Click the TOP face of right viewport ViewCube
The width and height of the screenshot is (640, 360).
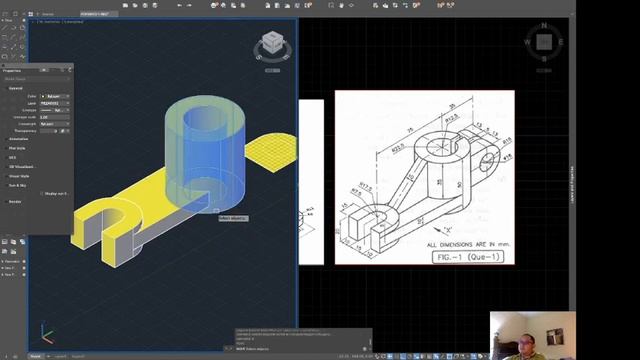pos(544,41)
